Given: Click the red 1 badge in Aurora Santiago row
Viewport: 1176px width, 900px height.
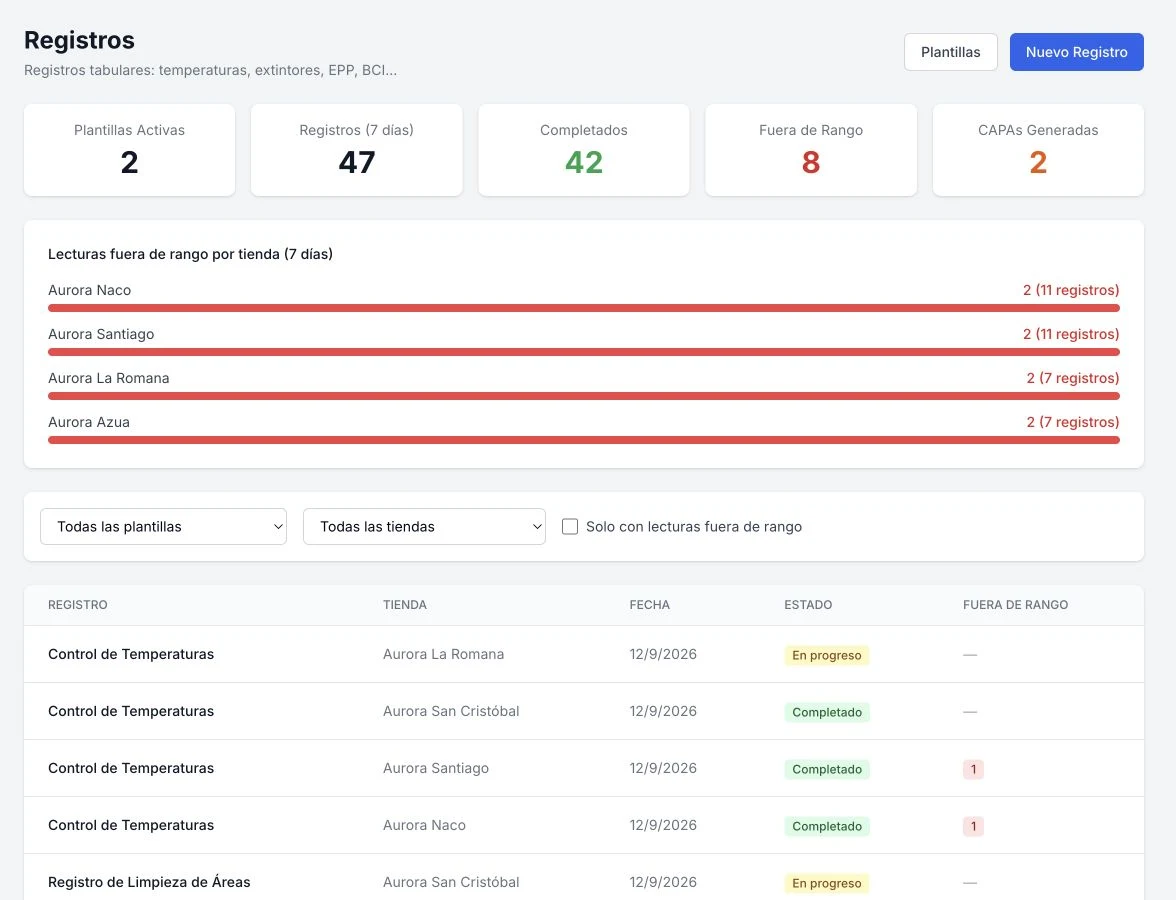Looking at the screenshot, I should click(974, 770).
